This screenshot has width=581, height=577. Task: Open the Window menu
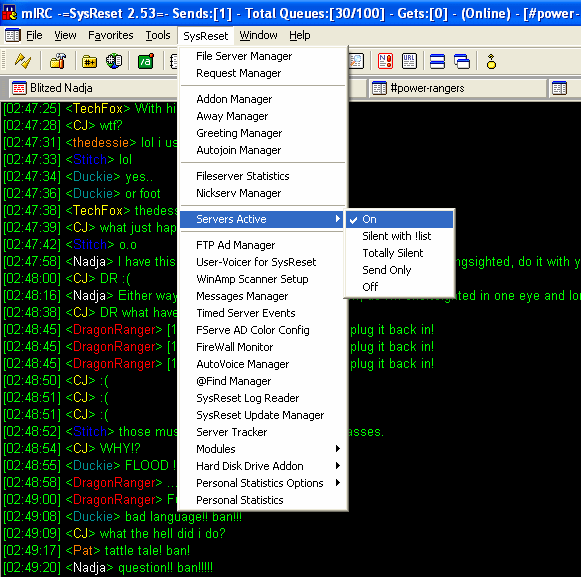(258, 36)
